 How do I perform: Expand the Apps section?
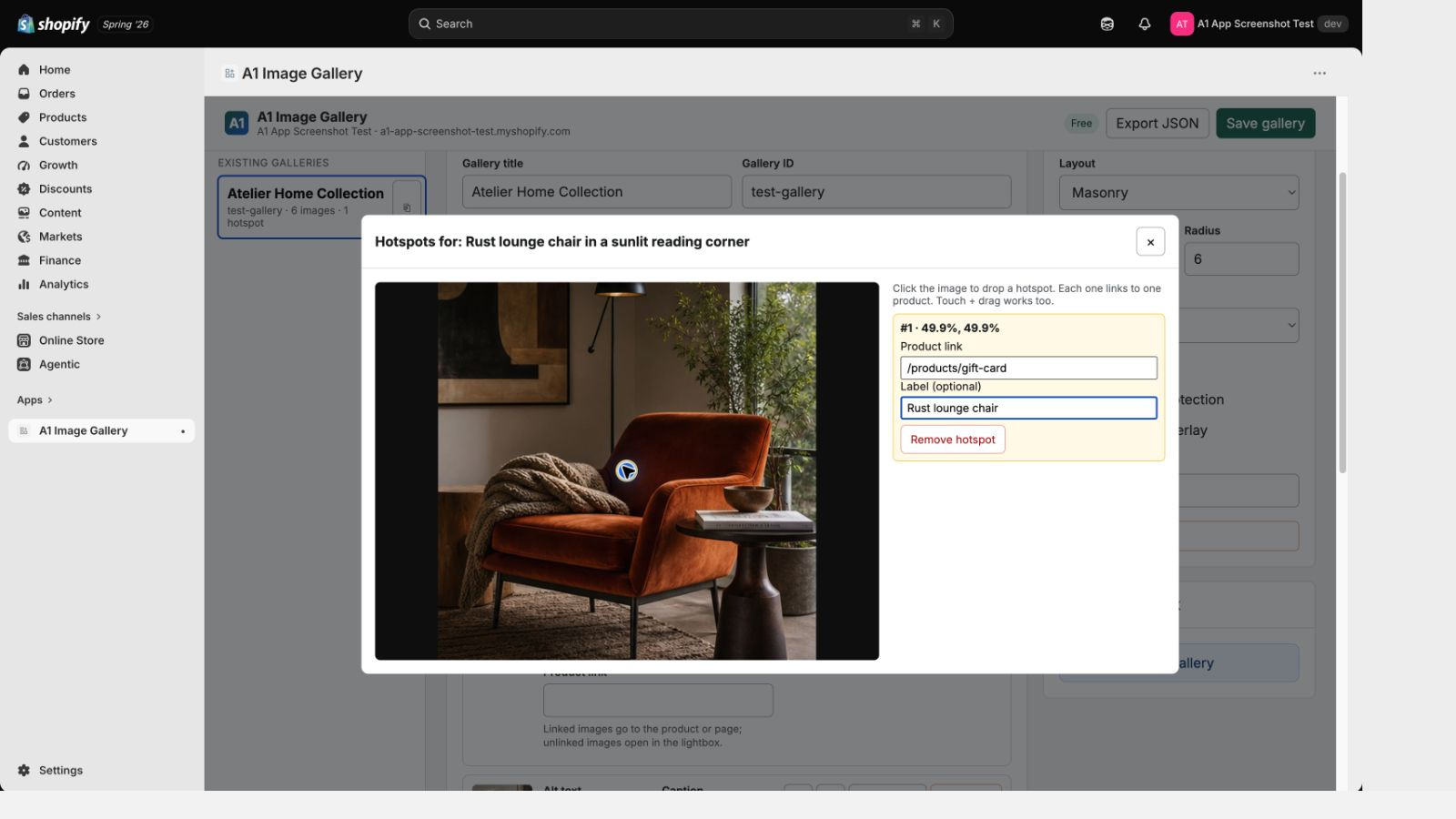tap(35, 400)
